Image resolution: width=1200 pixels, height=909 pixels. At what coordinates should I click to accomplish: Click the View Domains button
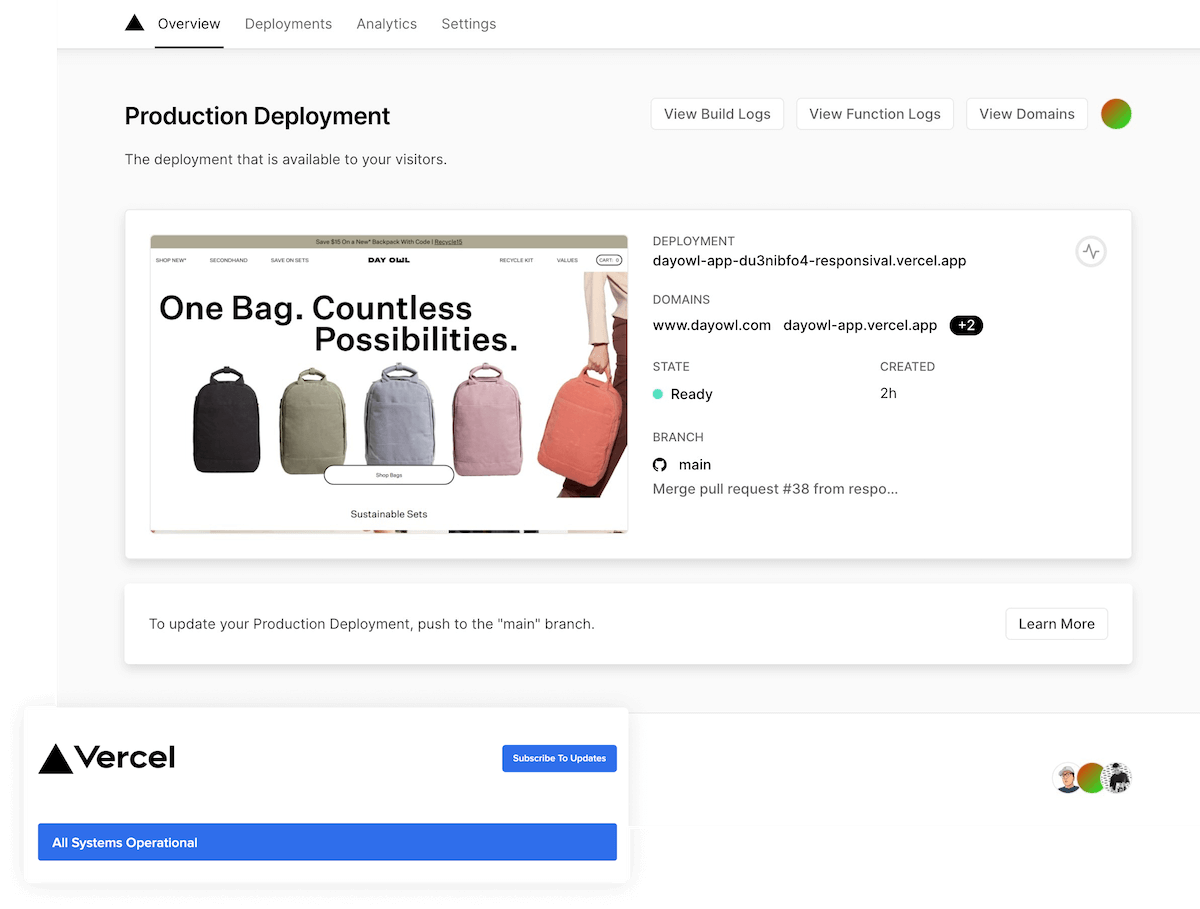(x=1027, y=114)
